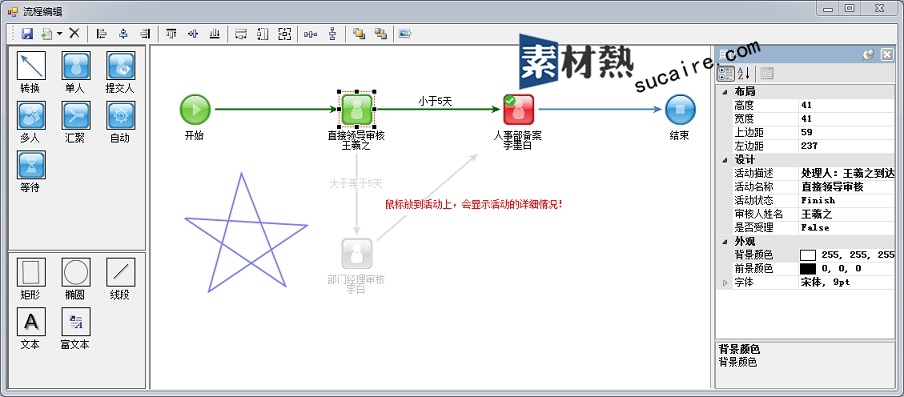Toggle categorized view in property grid
This screenshot has width=904, height=397.
click(726, 73)
